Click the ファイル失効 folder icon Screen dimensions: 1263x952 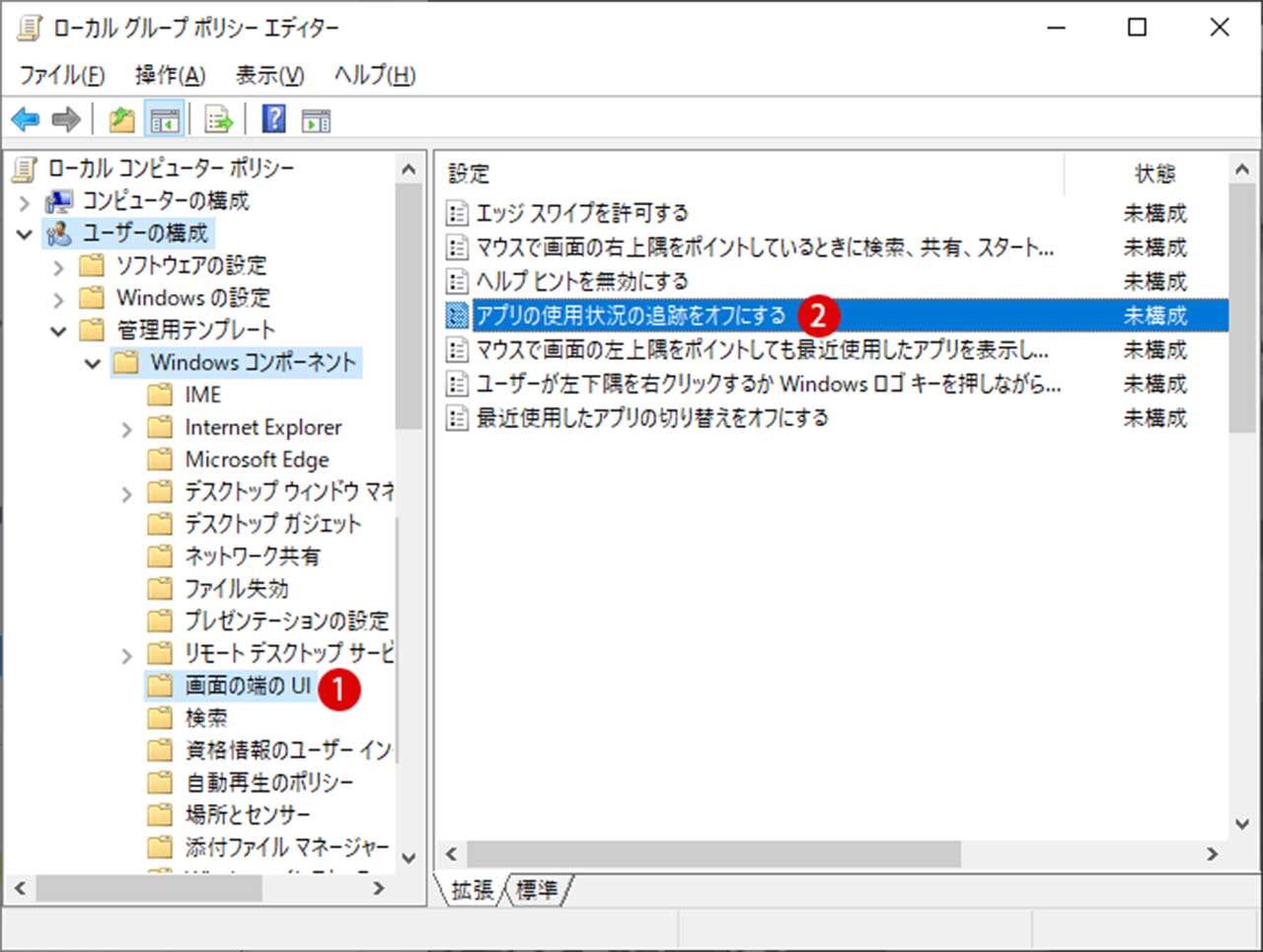[160, 589]
